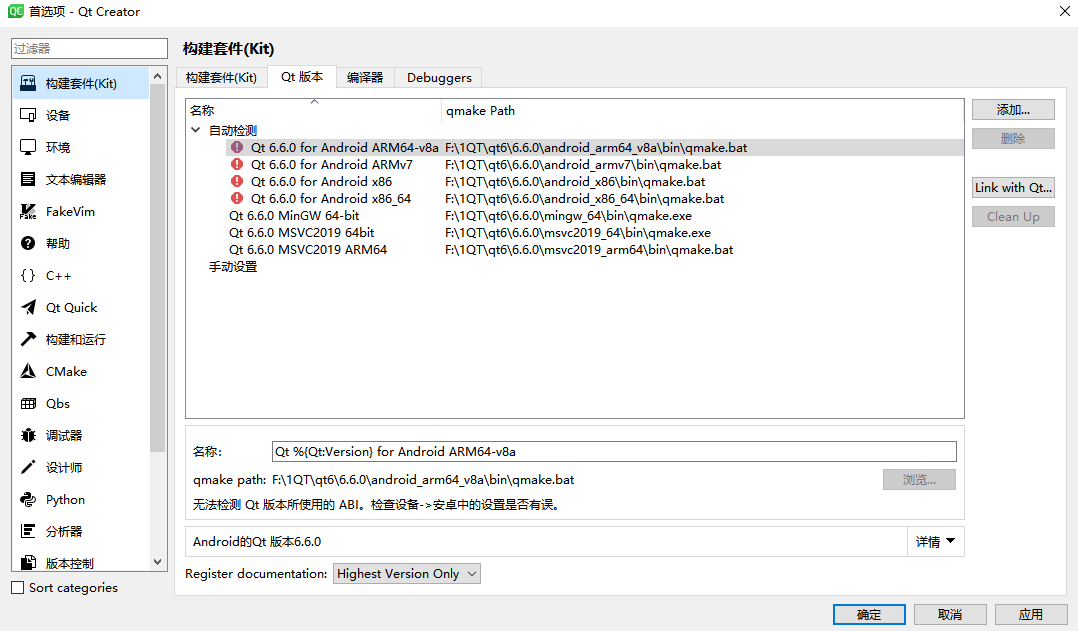Click the 设计师 designer pencil icon
This screenshot has width=1078, height=631.
pyautogui.click(x=28, y=467)
